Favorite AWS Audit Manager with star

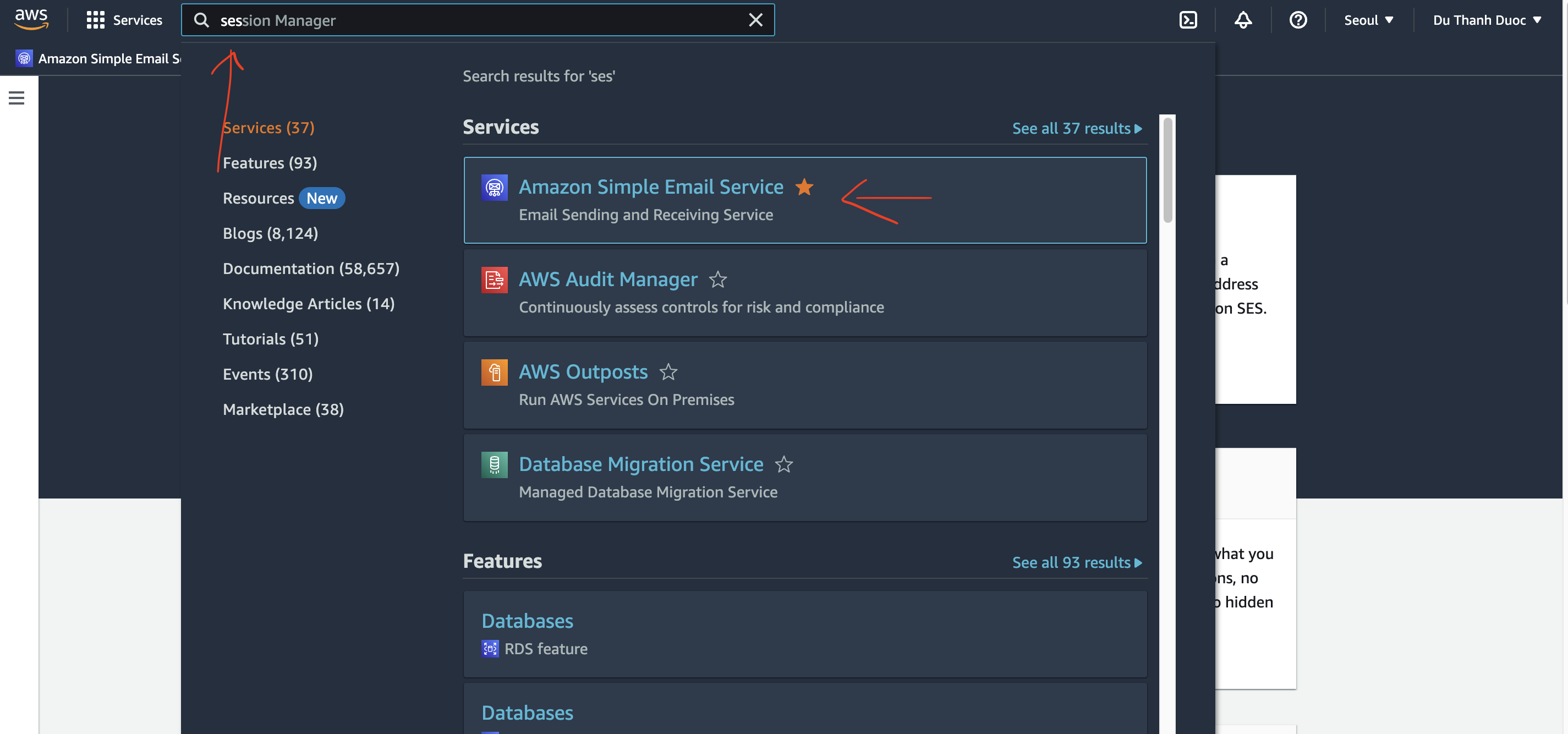click(717, 280)
